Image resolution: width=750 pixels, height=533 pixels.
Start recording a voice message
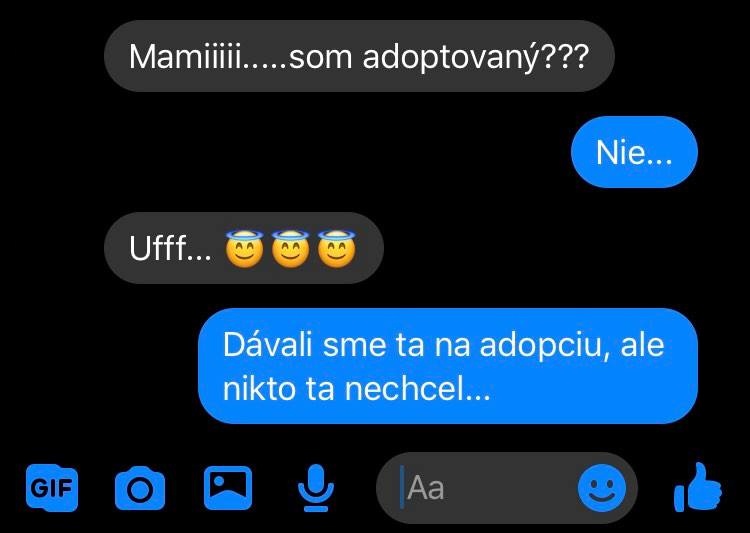(x=316, y=488)
